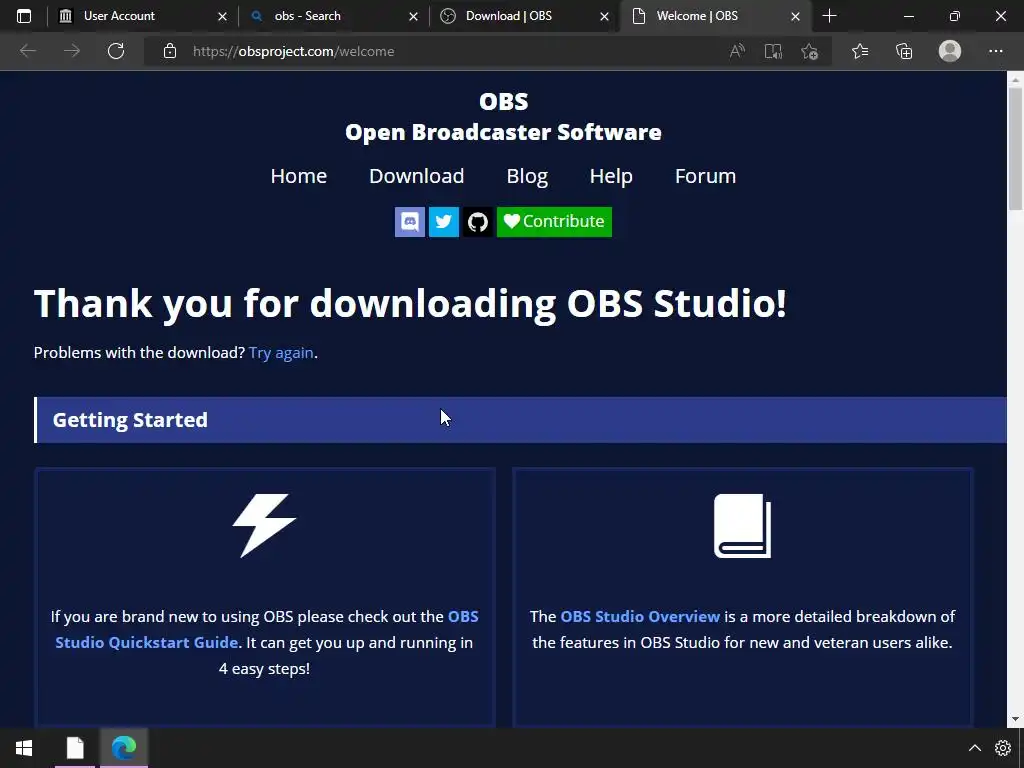Close the obs - Search tab

tap(413, 16)
